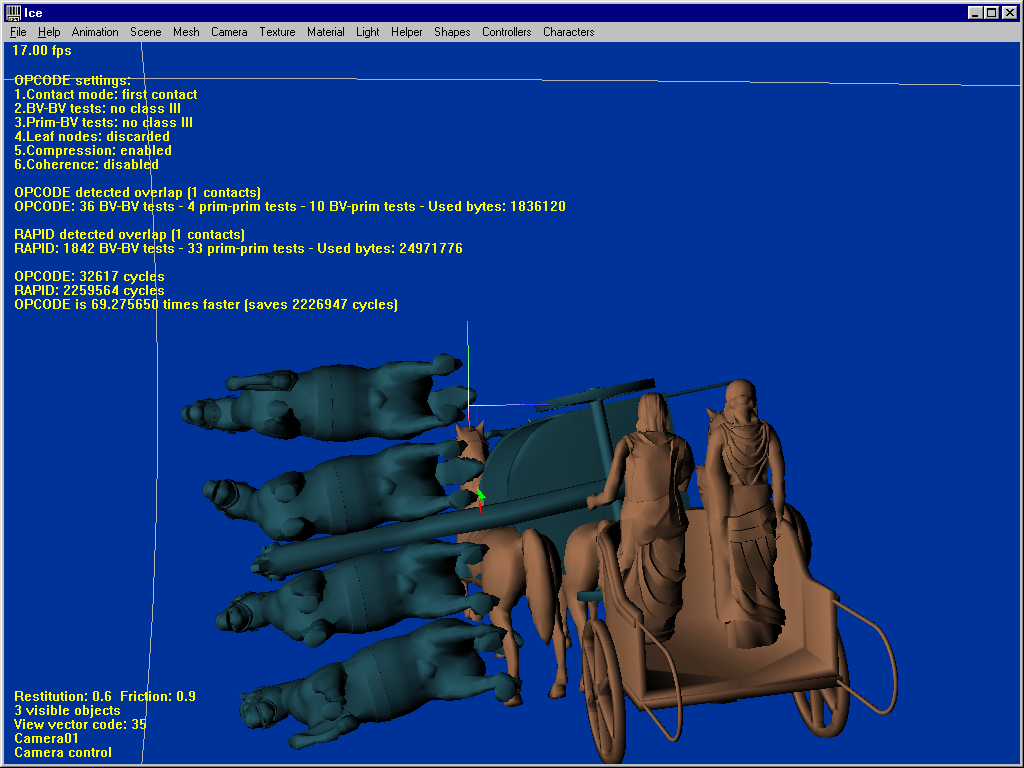
Task: Click 'View vector code: 35' text
Action: tap(80, 724)
